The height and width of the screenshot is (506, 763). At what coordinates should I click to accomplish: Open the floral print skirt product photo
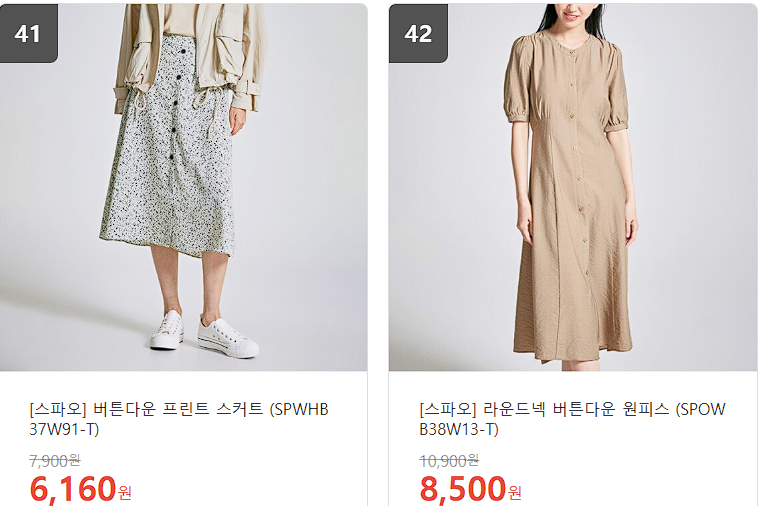[x=183, y=187]
